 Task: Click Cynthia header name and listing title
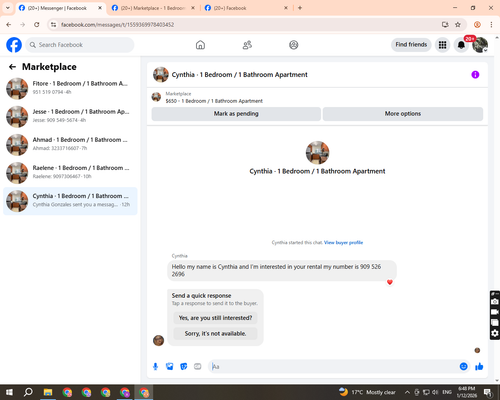tap(239, 75)
